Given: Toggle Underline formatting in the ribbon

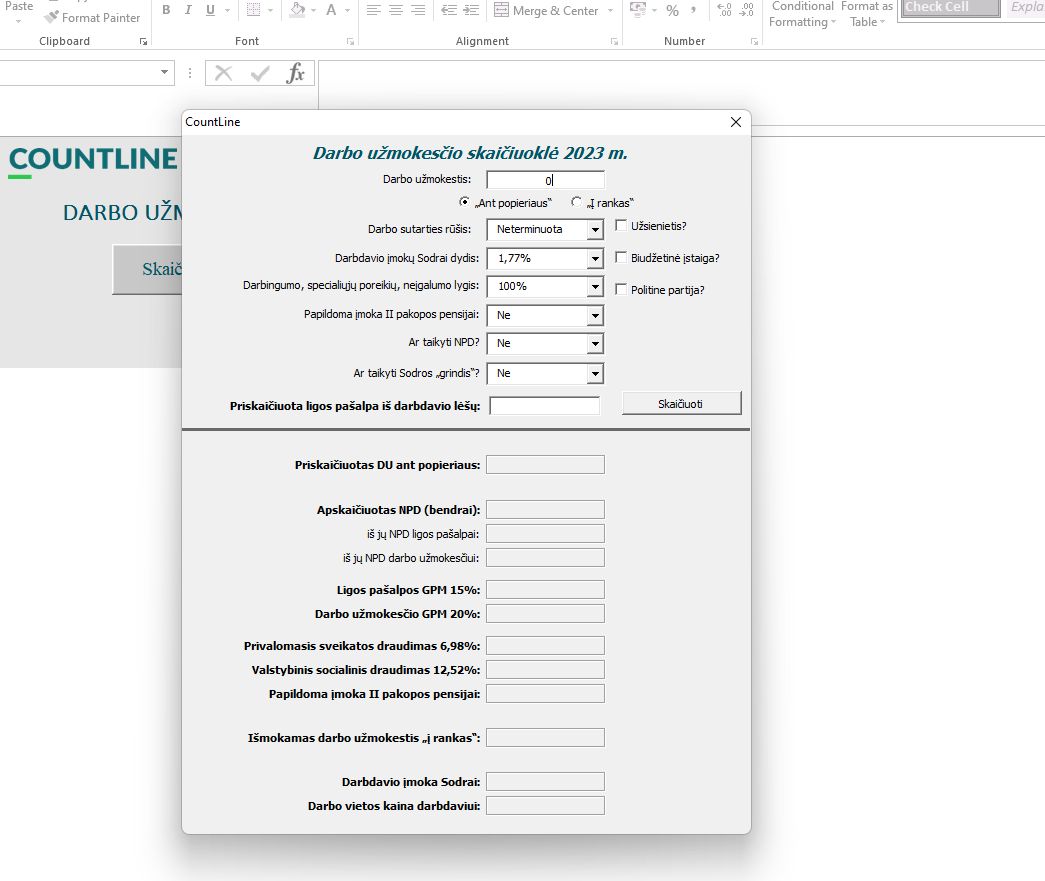Looking at the screenshot, I should coord(211,10).
